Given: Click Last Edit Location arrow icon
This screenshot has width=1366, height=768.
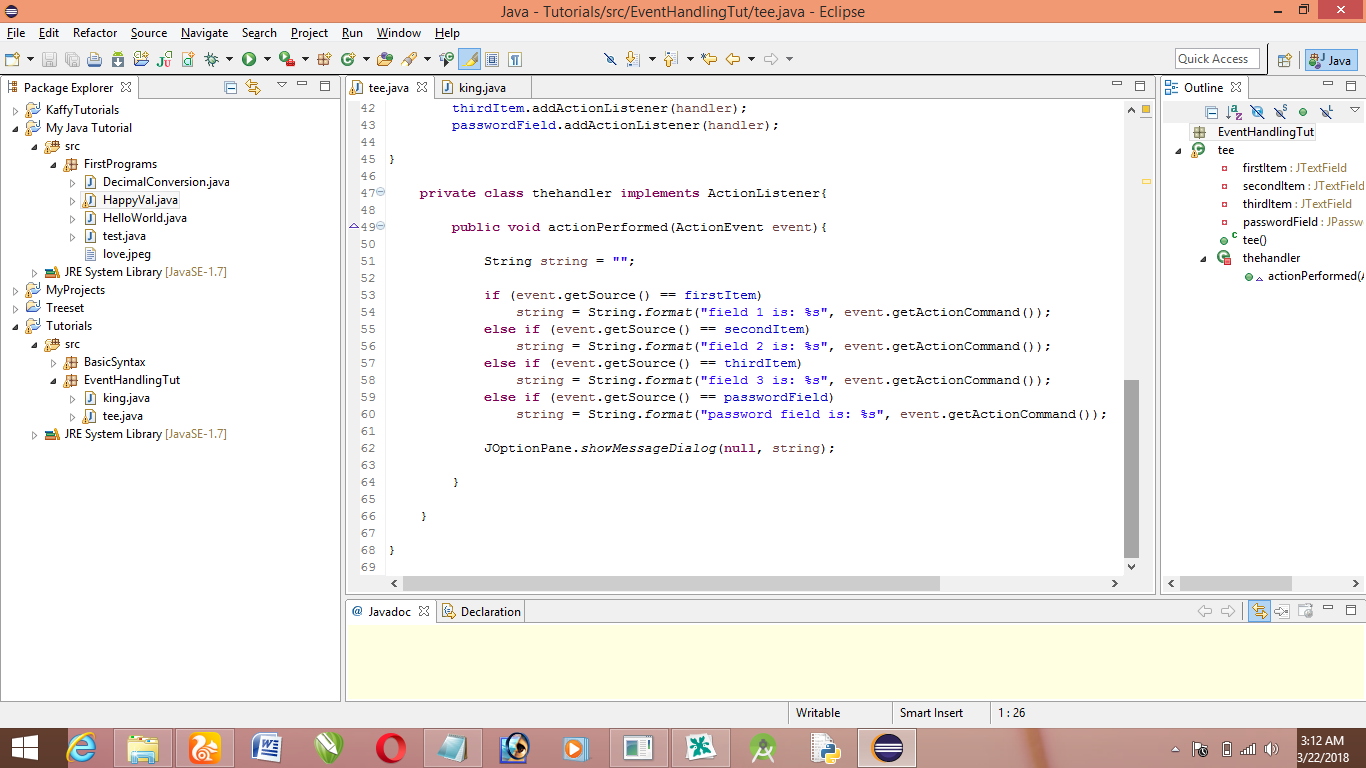Looking at the screenshot, I should (709, 60).
